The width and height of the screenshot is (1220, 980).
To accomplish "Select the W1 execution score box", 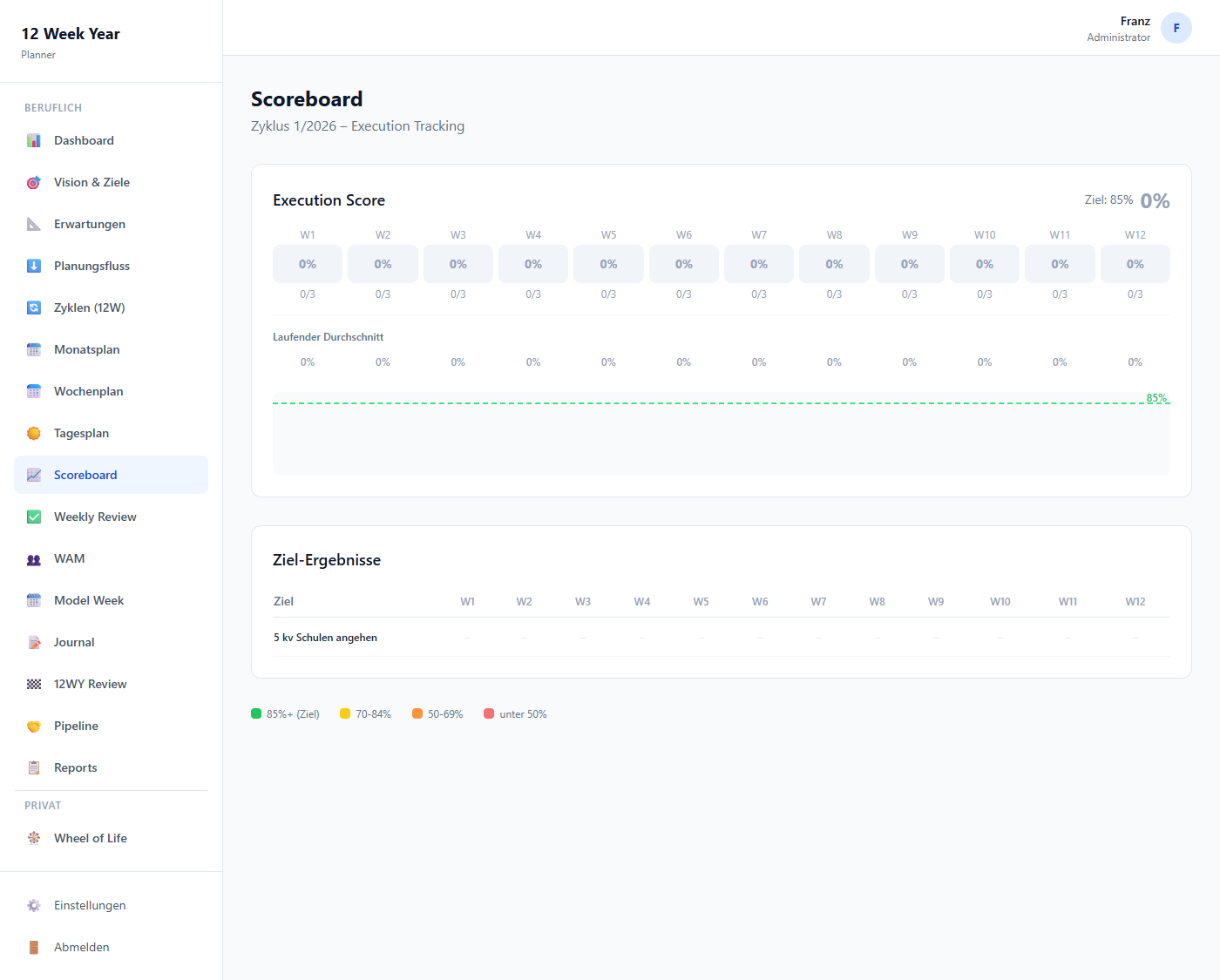I will [x=308, y=264].
